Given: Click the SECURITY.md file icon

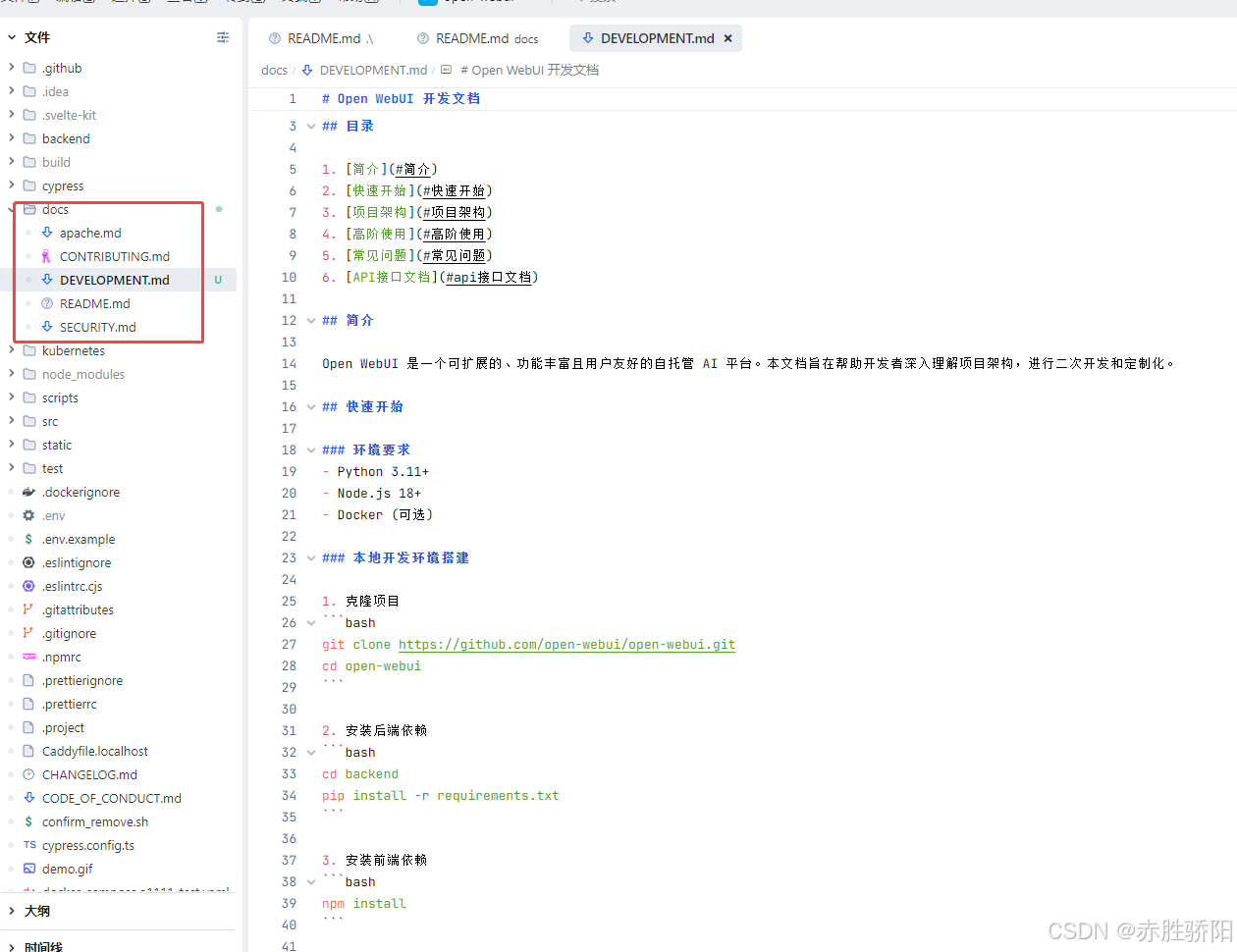Looking at the screenshot, I should coord(47,327).
